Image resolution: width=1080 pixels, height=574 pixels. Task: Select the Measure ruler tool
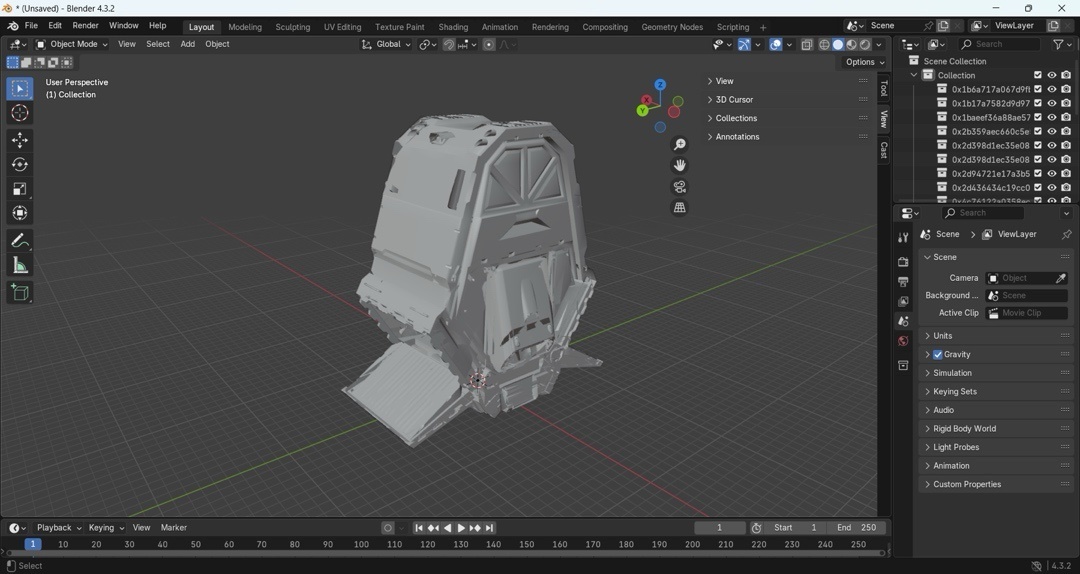(20, 265)
